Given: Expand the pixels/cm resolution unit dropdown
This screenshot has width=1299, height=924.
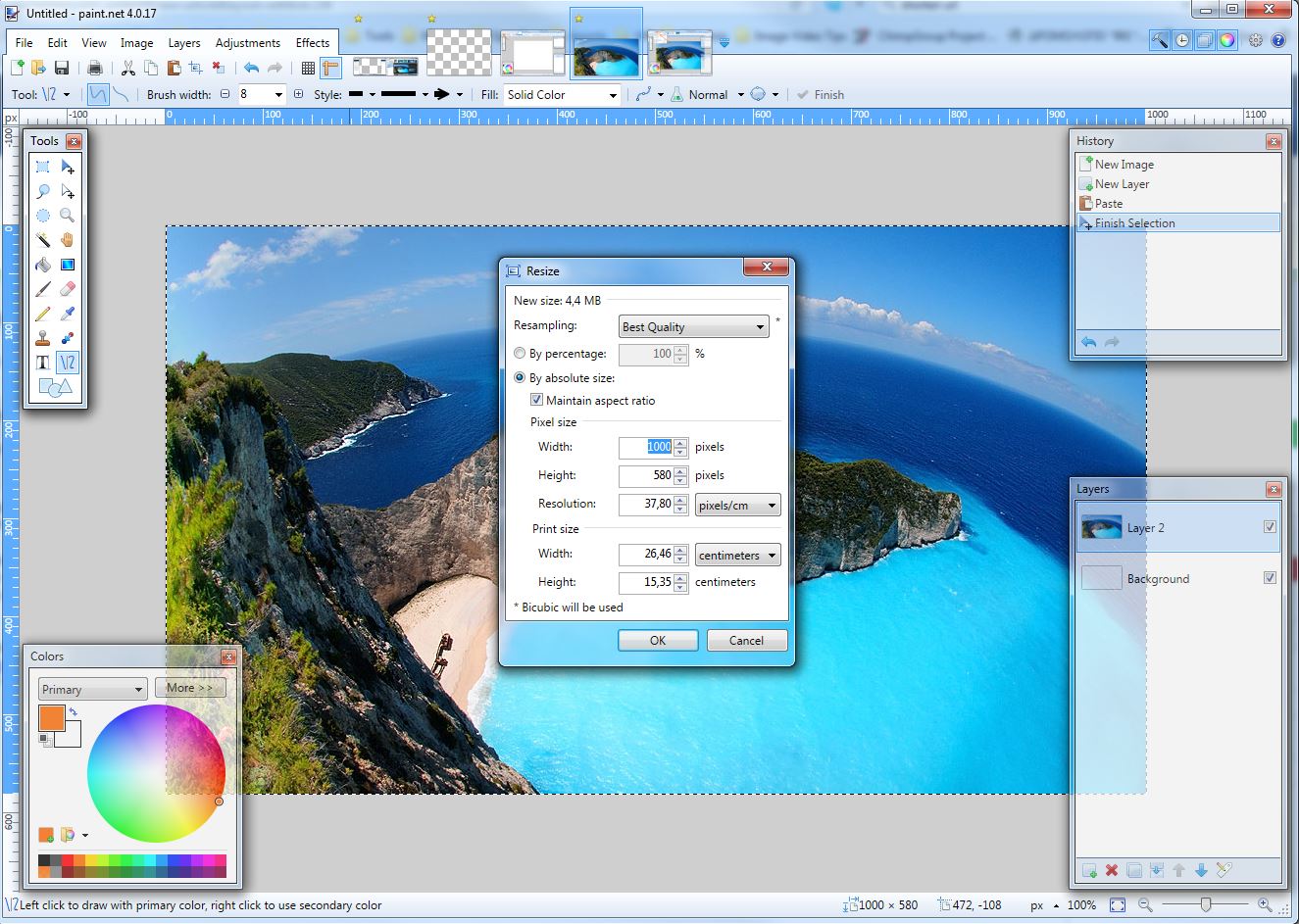Looking at the screenshot, I should (737, 506).
